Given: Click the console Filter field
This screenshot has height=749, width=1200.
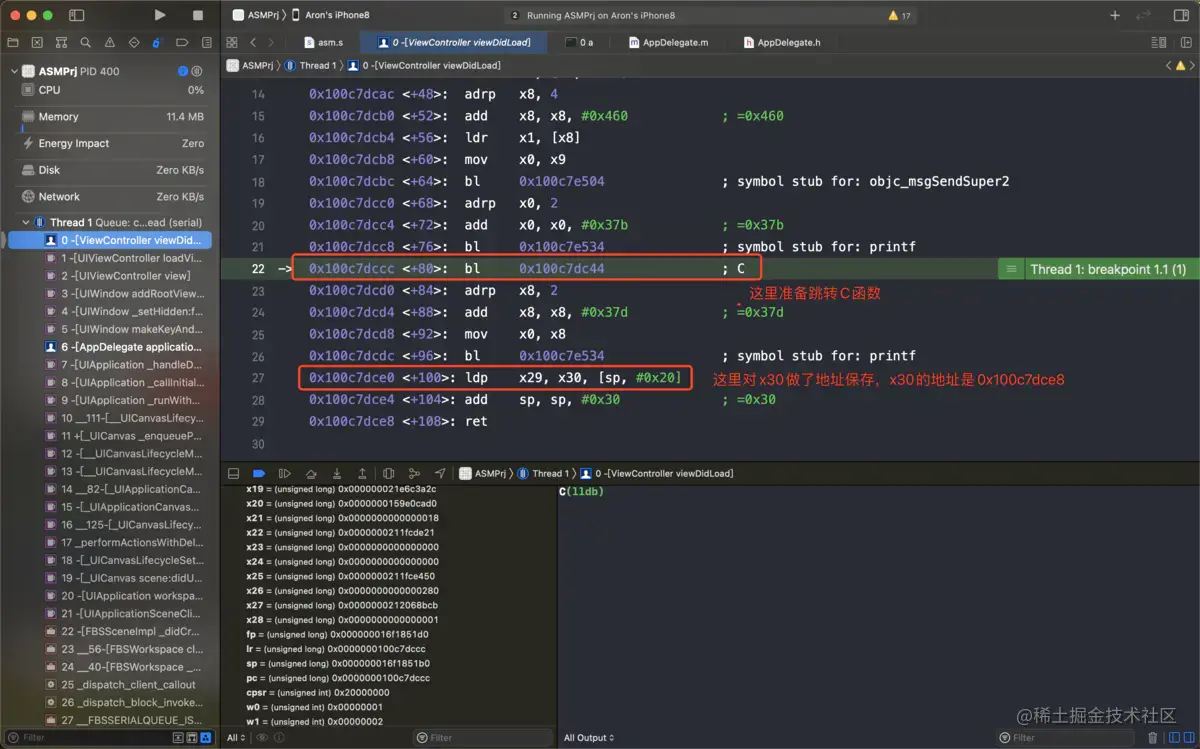Looking at the screenshot, I should [x=1065, y=738].
